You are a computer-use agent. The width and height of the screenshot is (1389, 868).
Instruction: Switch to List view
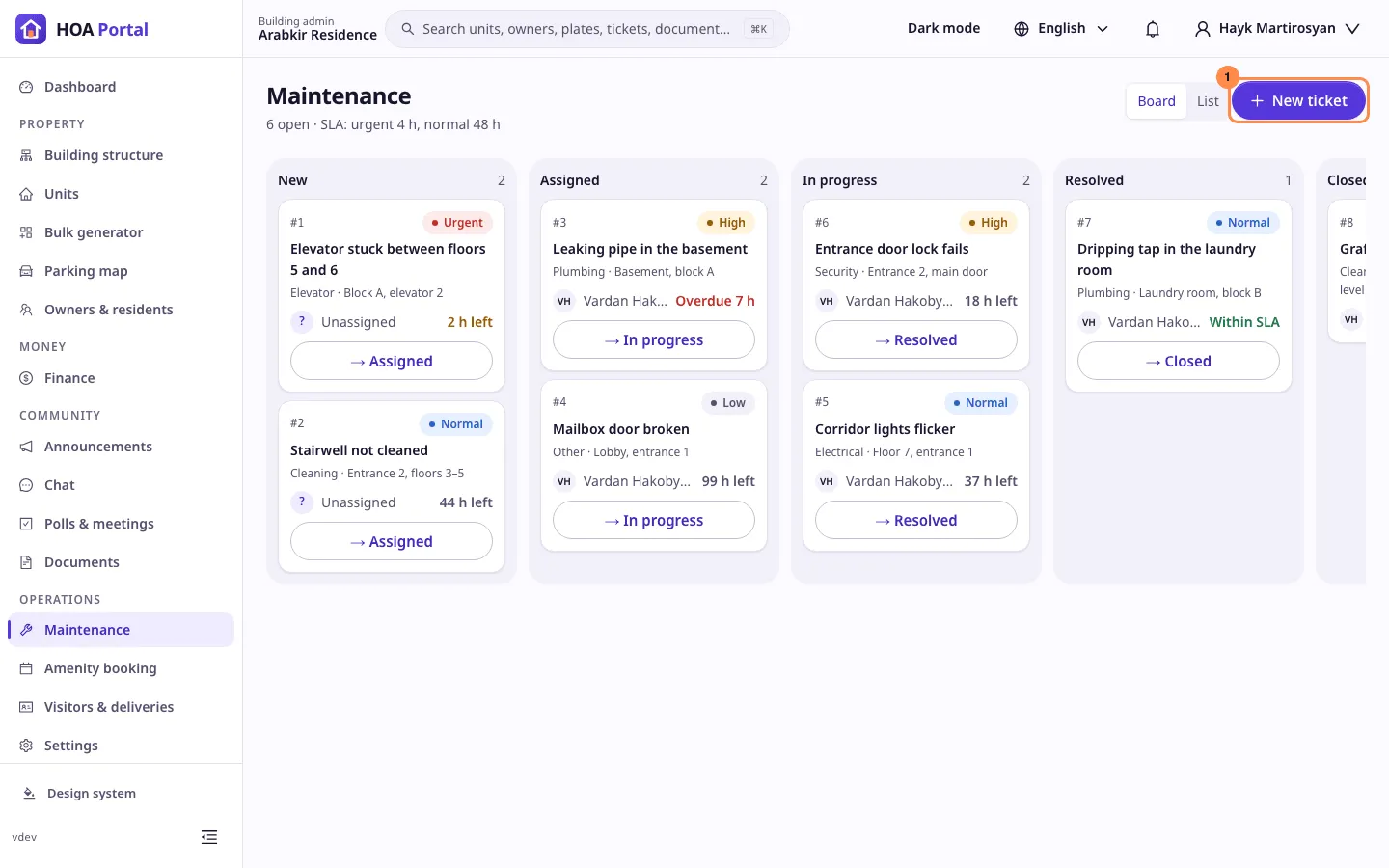point(1208,101)
